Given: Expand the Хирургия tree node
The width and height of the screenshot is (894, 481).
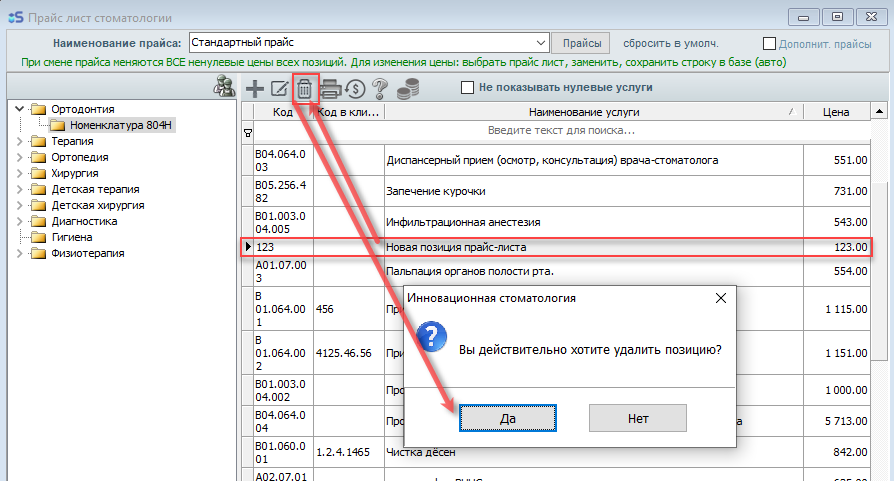Looking at the screenshot, I should [20, 173].
